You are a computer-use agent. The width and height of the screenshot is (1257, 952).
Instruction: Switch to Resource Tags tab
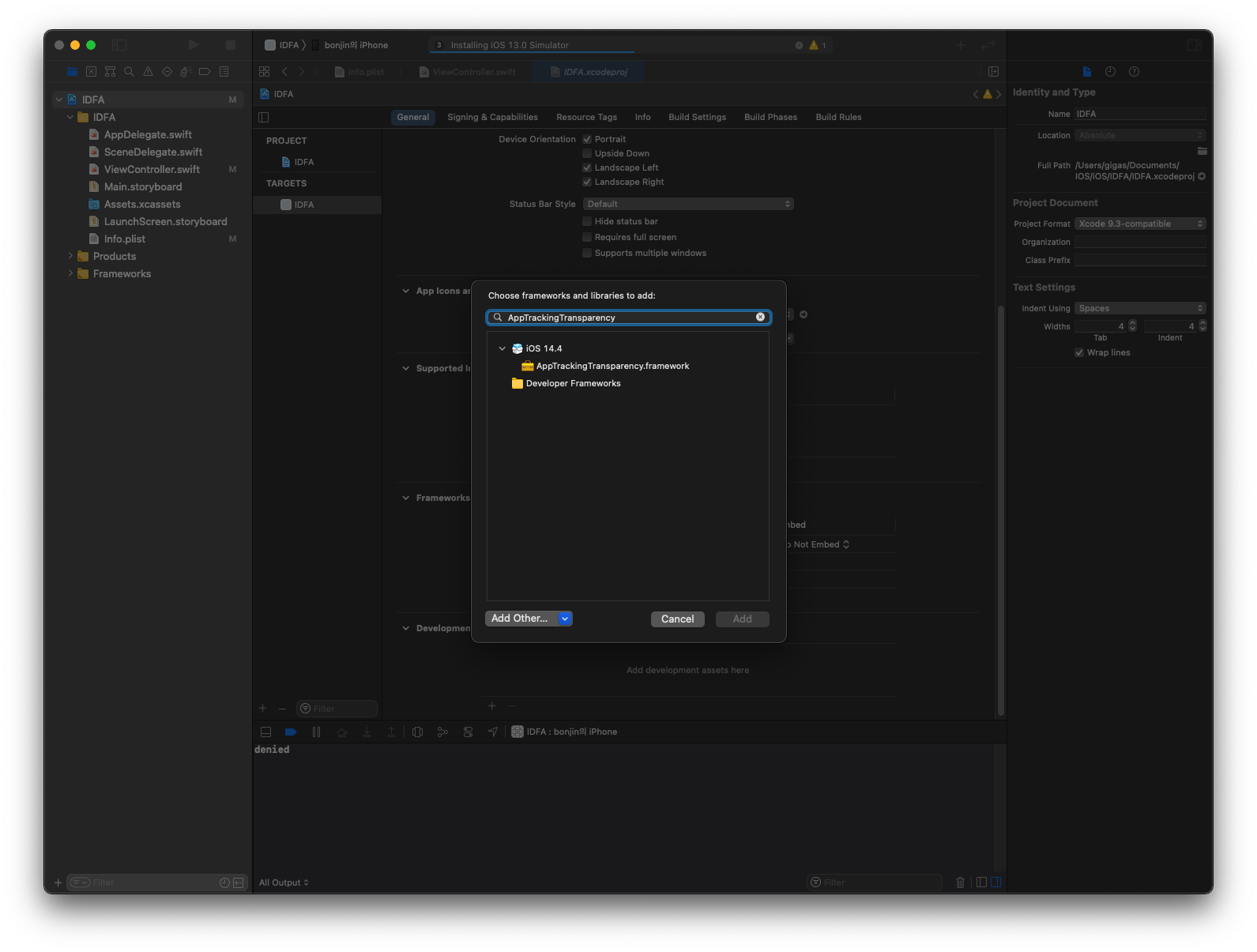pyautogui.click(x=586, y=117)
